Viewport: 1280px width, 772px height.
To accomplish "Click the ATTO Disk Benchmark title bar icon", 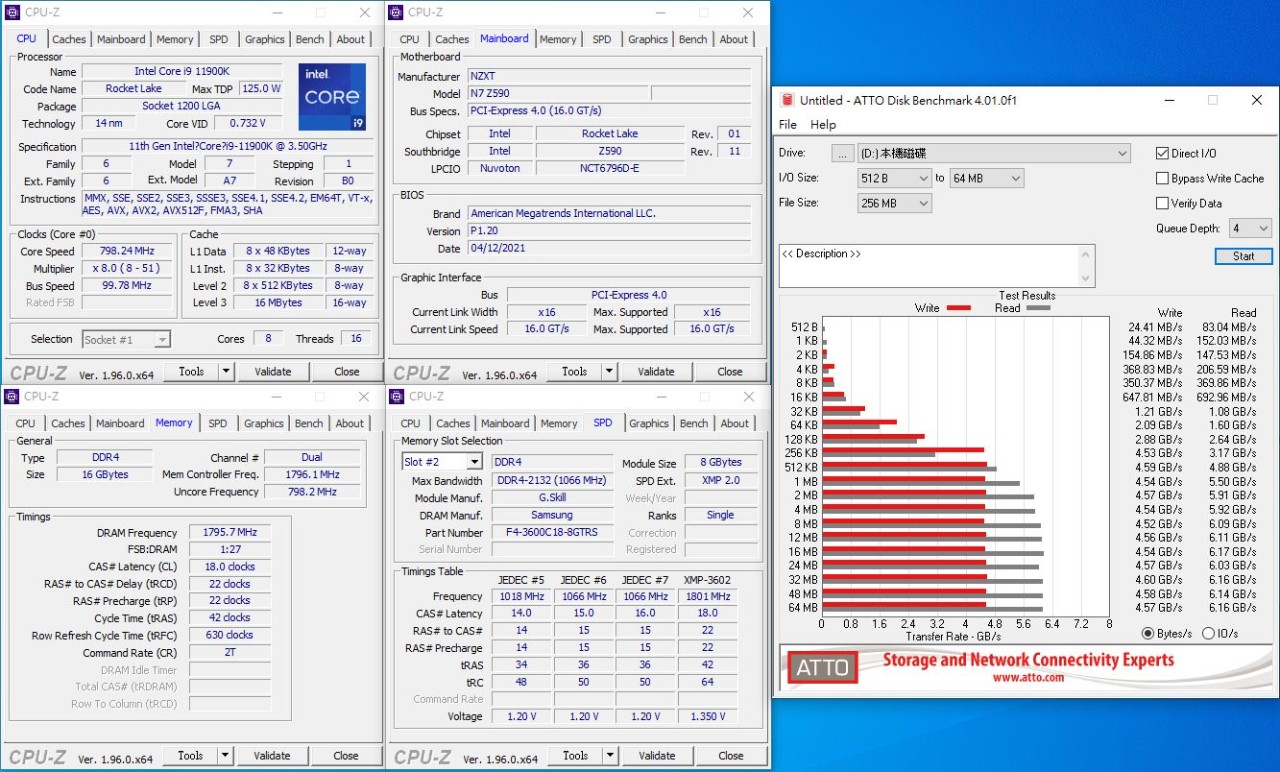I will pyautogui.click(x=788, y=100).
